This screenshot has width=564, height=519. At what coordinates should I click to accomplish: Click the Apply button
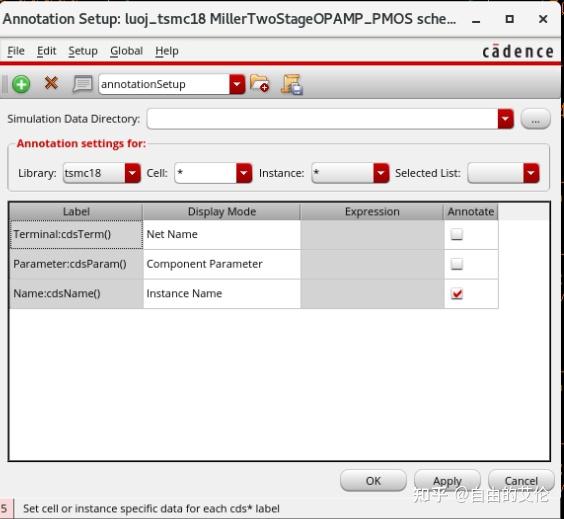click(447, 481)
